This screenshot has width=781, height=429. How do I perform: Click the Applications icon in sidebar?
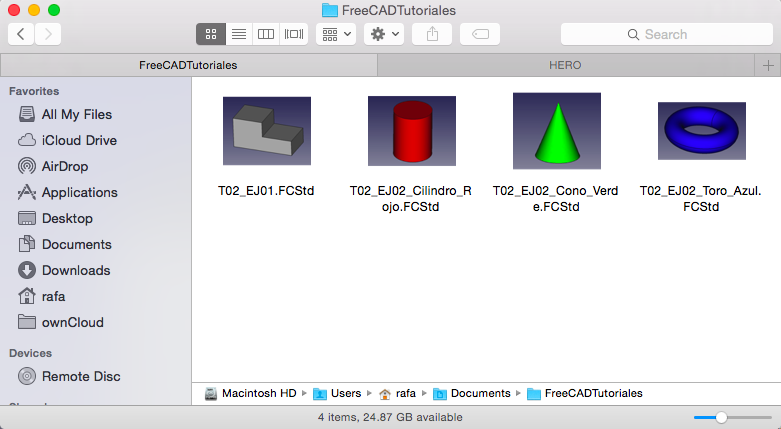[27, 192]
